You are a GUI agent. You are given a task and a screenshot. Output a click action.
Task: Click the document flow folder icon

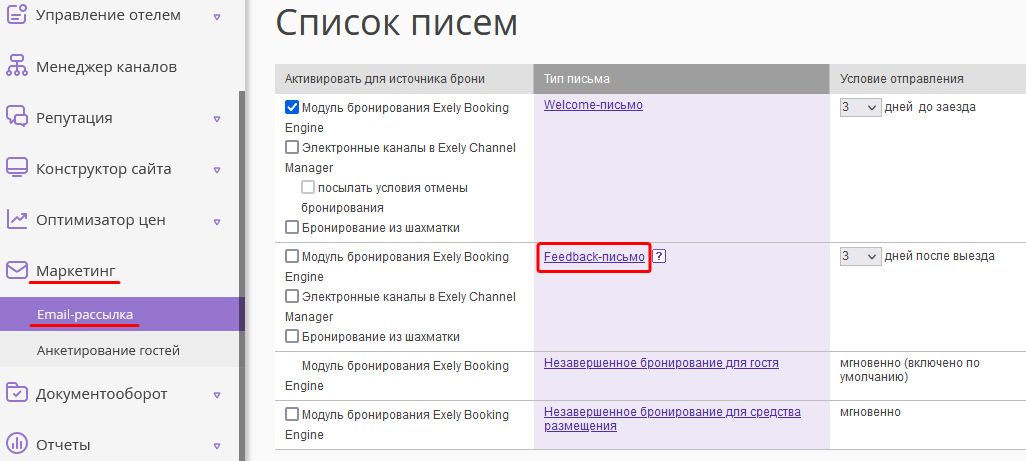17,394
